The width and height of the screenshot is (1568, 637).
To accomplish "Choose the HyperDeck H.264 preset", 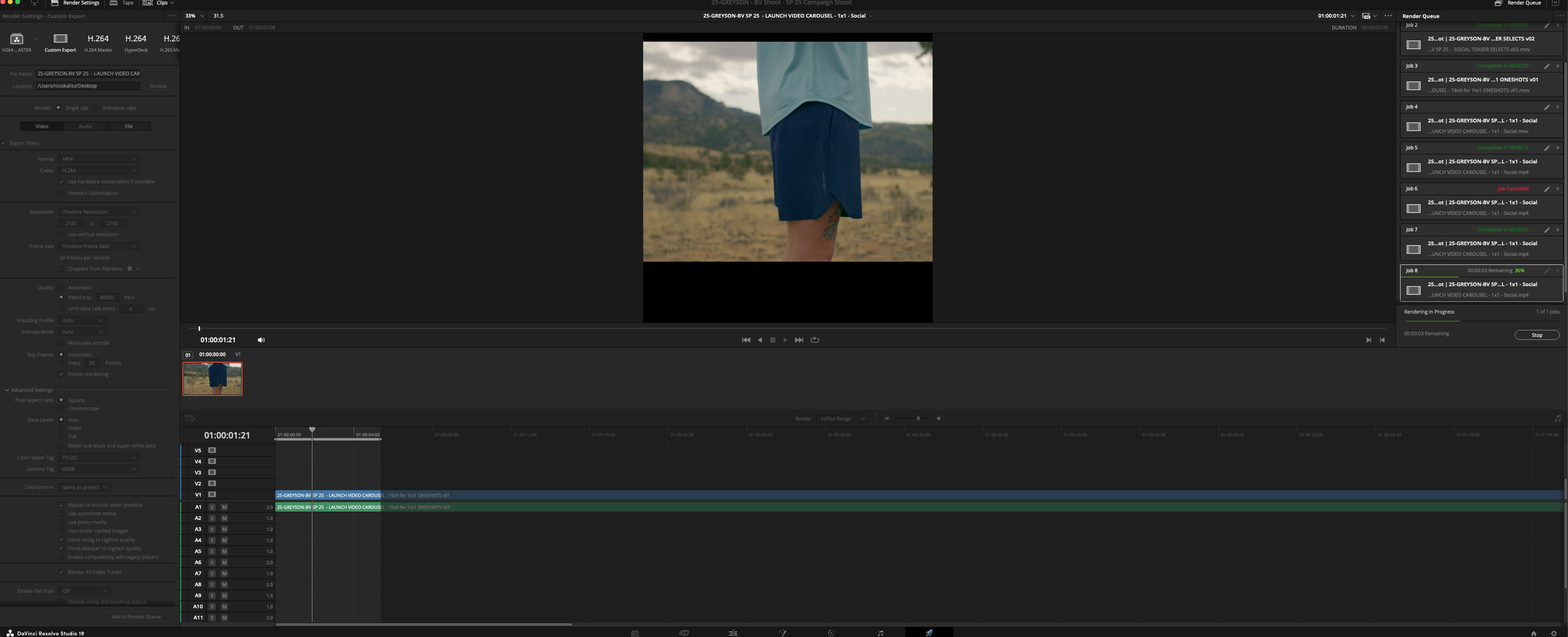I will [x=136, y=43].
